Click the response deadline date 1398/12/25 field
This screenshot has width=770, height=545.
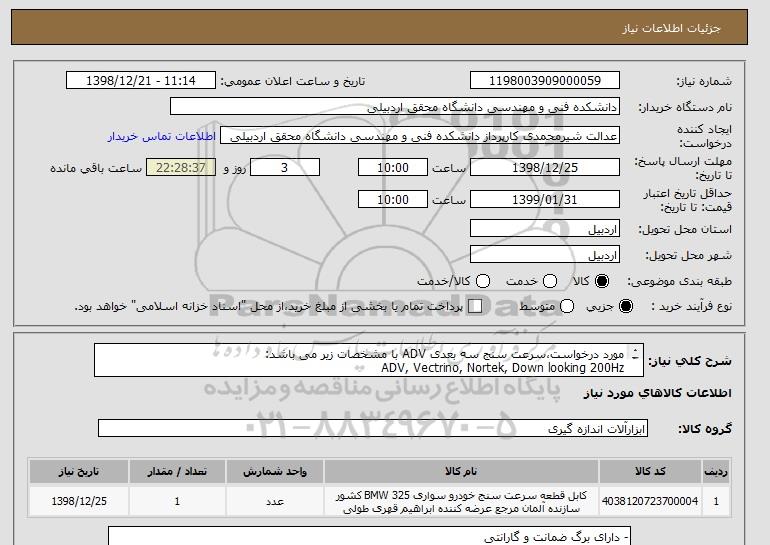(545, 168)
